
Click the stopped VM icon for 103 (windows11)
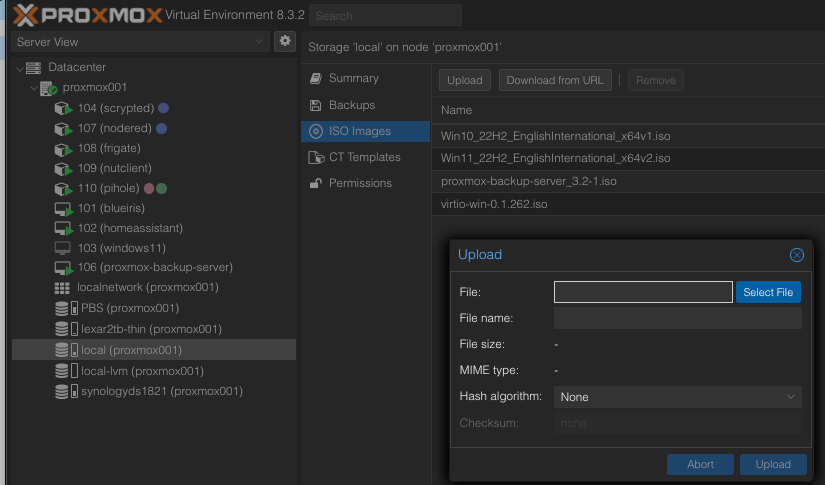62,248
